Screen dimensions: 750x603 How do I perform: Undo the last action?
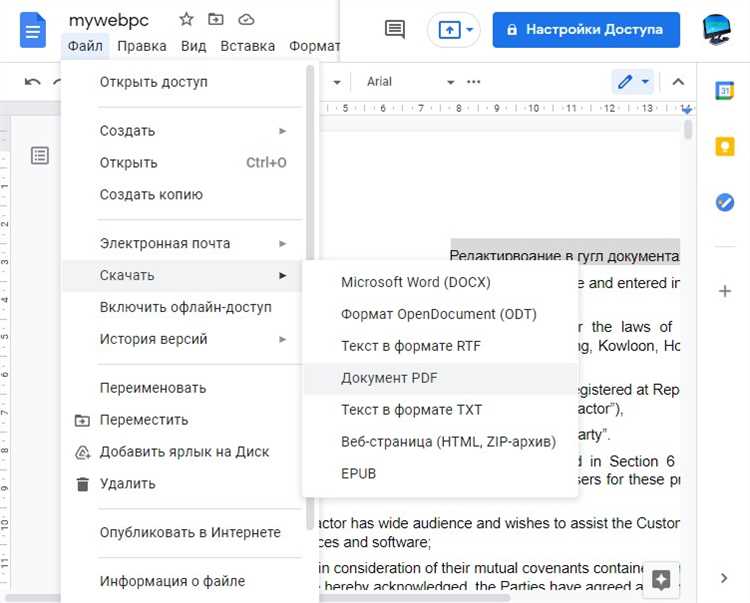coord(33,82)
